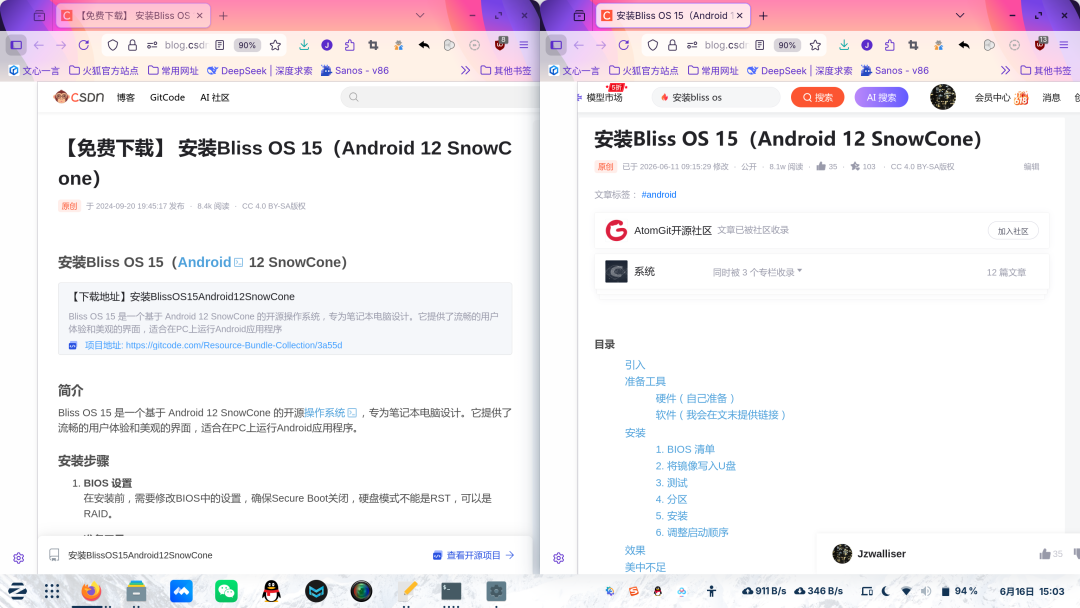Open a new tab in the left window
Image resolution: width=1080 pixels, height=608 pixels.
pos(223,15)
